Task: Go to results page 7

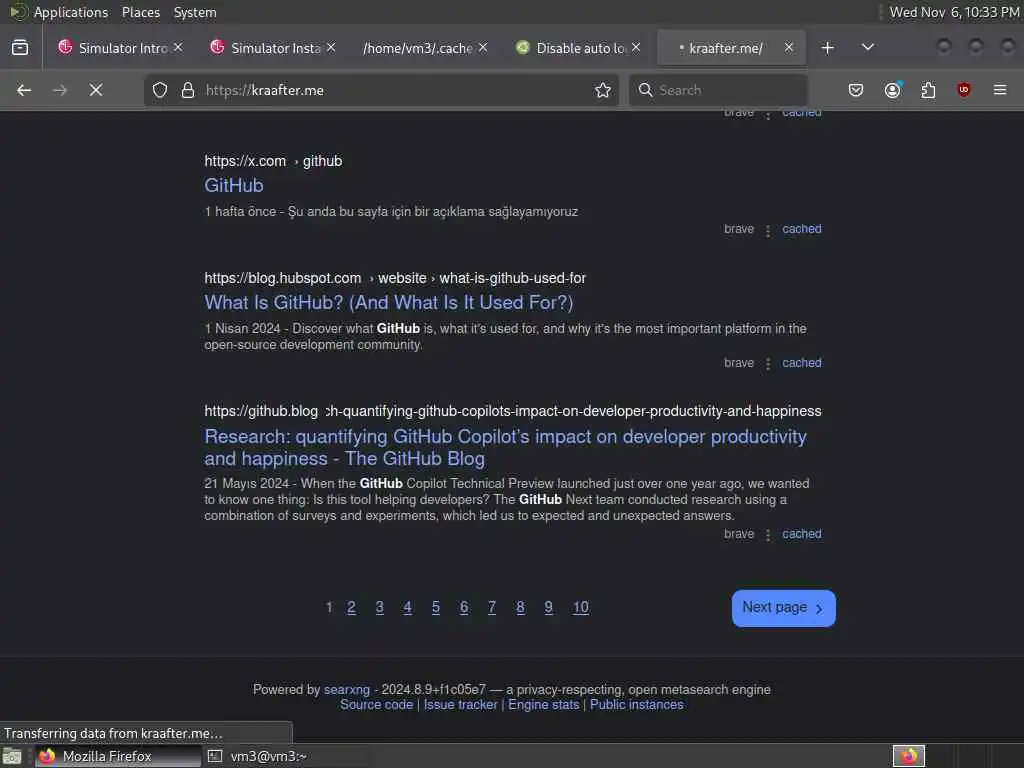Action: (492, 607)
